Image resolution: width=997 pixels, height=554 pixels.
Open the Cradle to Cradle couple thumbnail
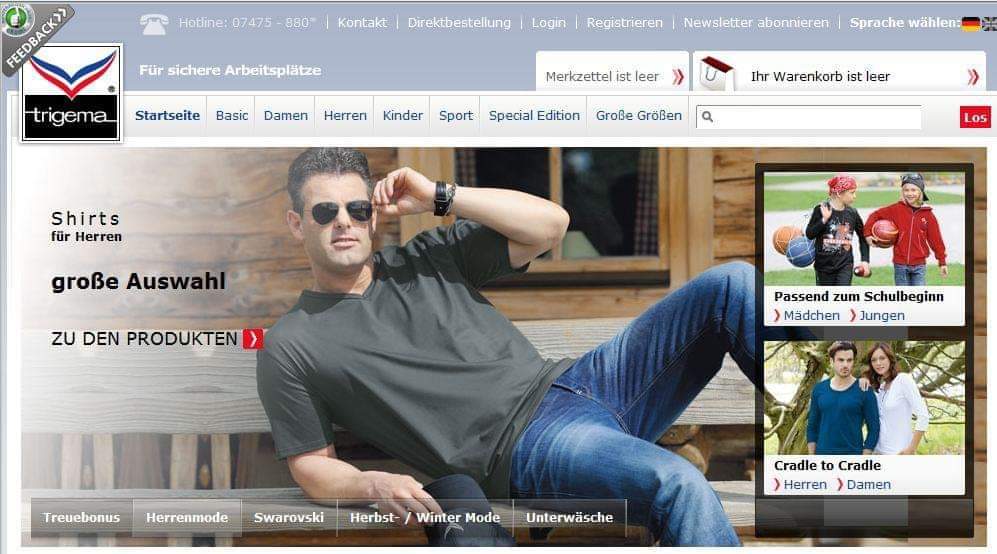(864, 398)
